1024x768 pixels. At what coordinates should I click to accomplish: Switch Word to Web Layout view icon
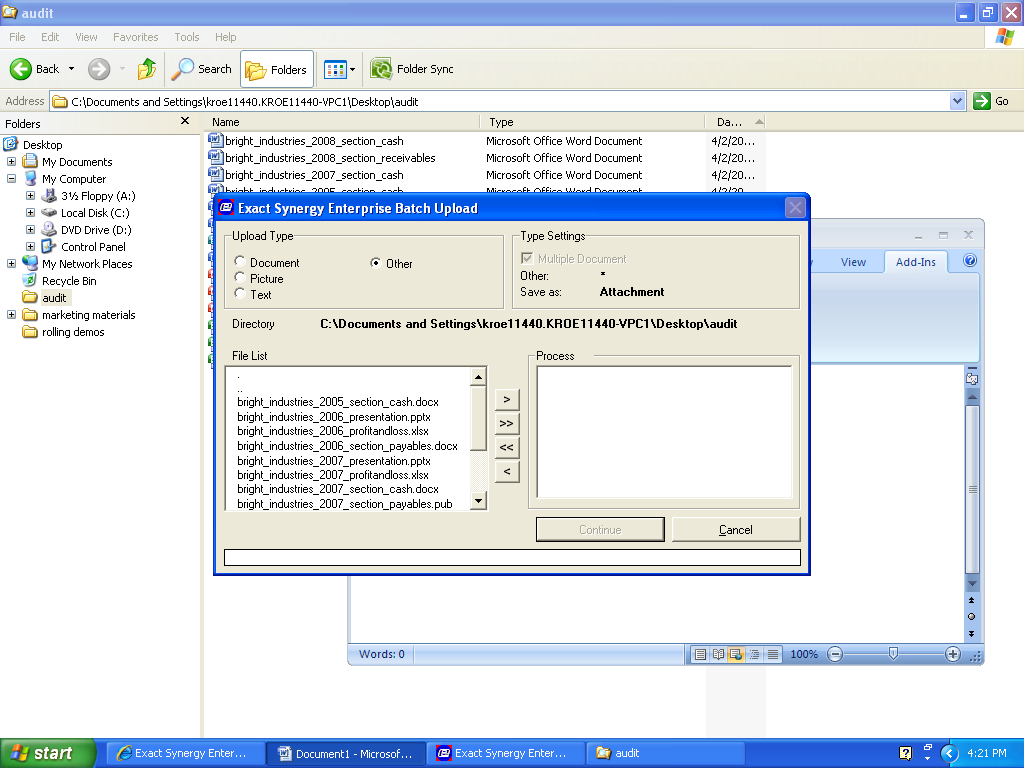tap(736, 654)
